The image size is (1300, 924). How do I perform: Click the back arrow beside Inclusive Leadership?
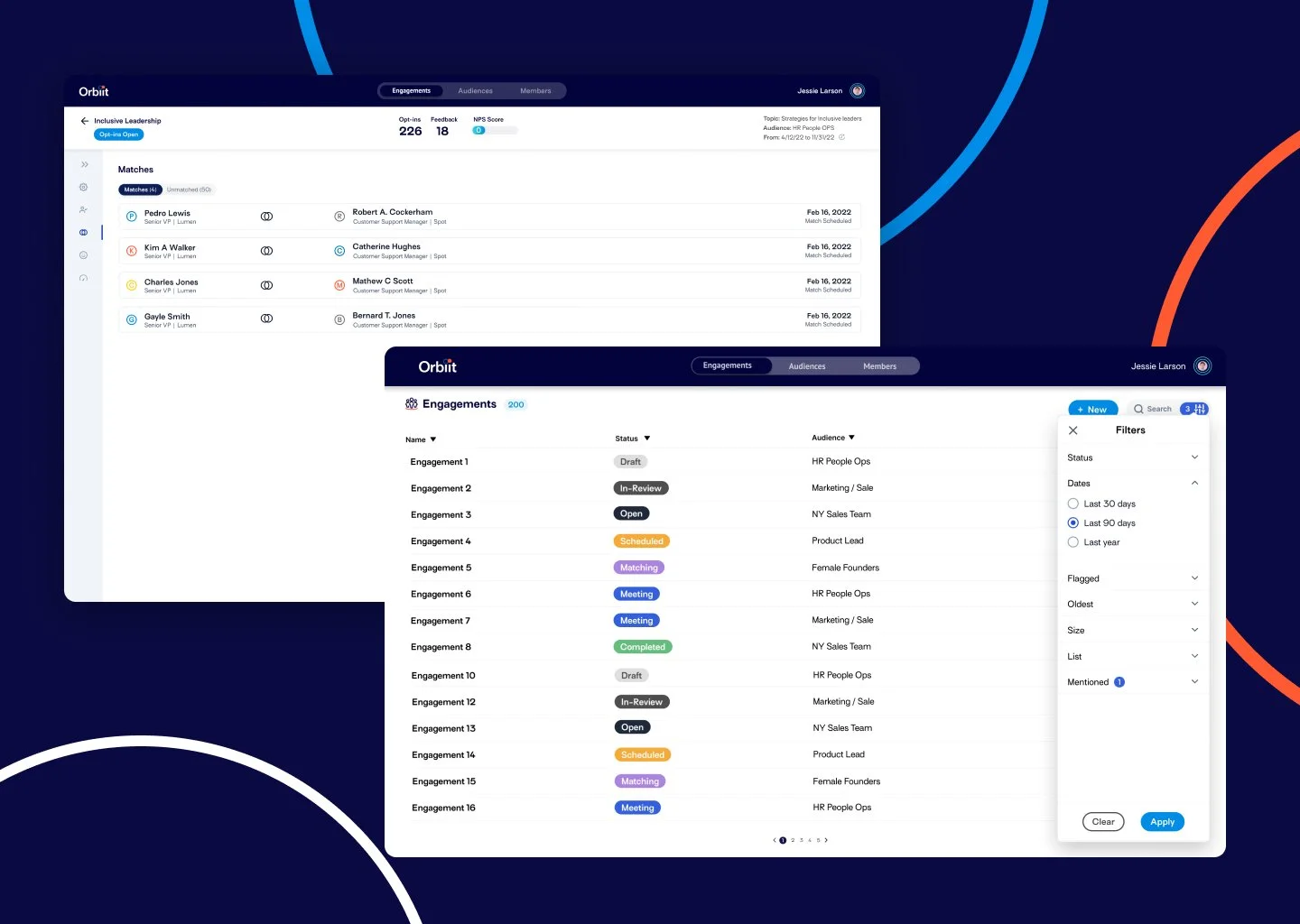click(84, 120)
